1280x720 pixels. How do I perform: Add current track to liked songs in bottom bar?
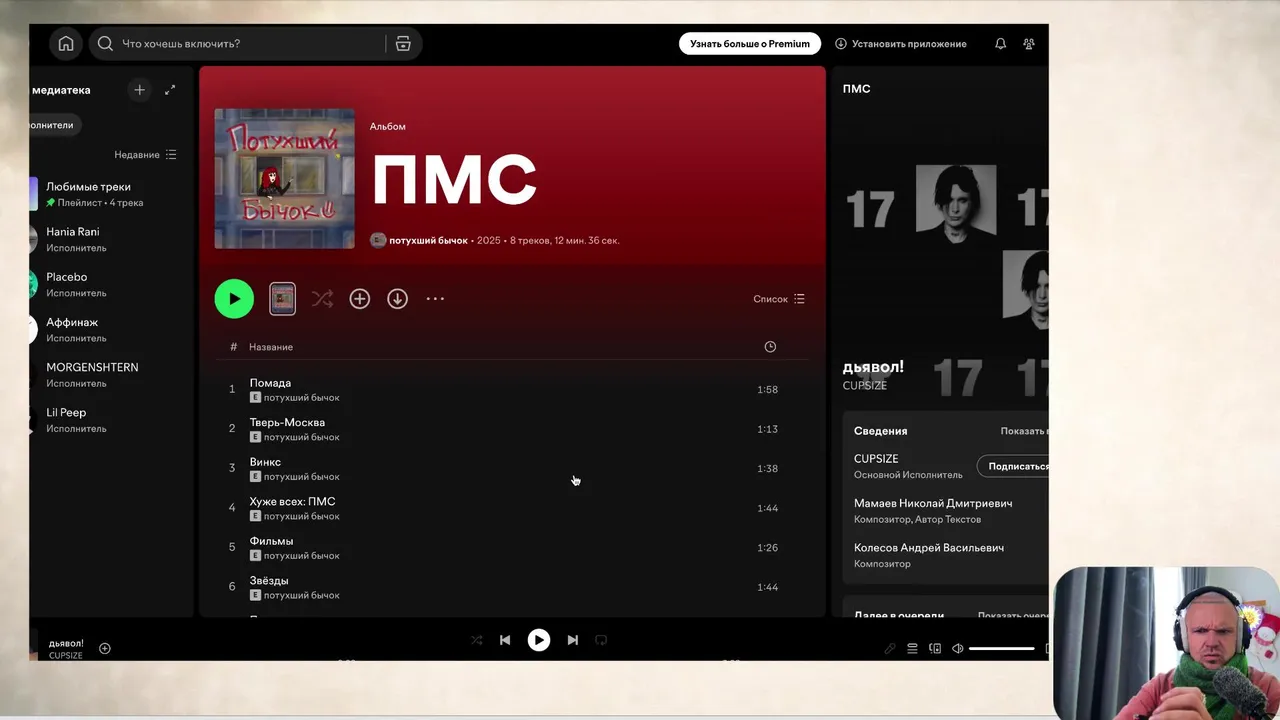tap(105, 649)
